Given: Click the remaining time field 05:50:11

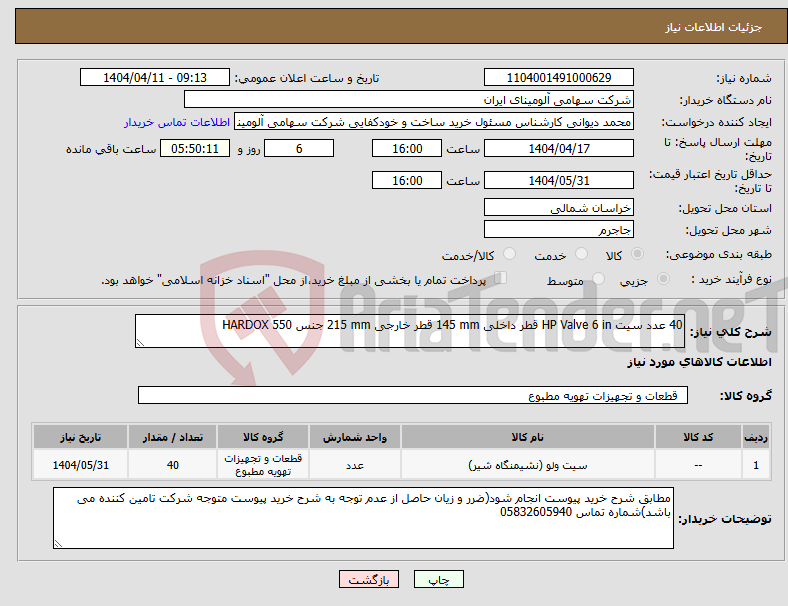Looking at the screenshot, I should tap(195, 148).
